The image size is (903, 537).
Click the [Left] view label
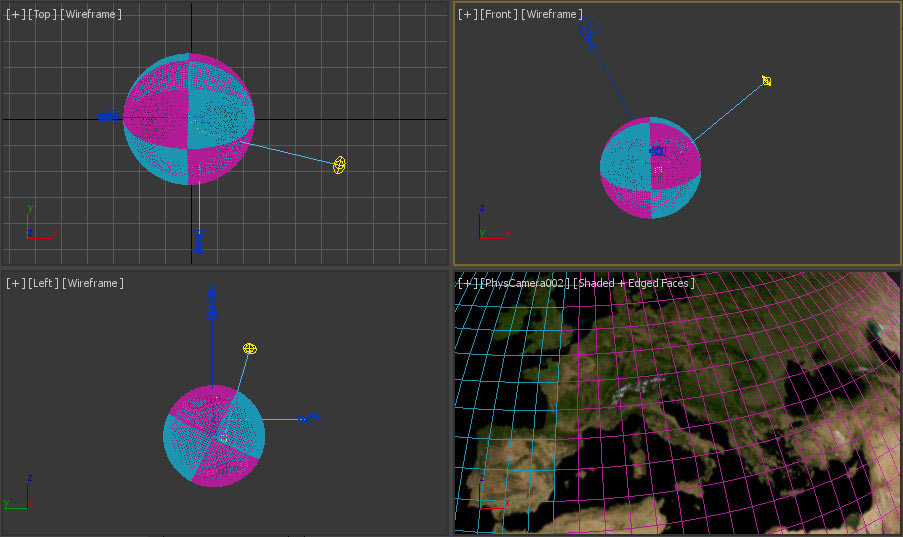[x=43, y=284]
